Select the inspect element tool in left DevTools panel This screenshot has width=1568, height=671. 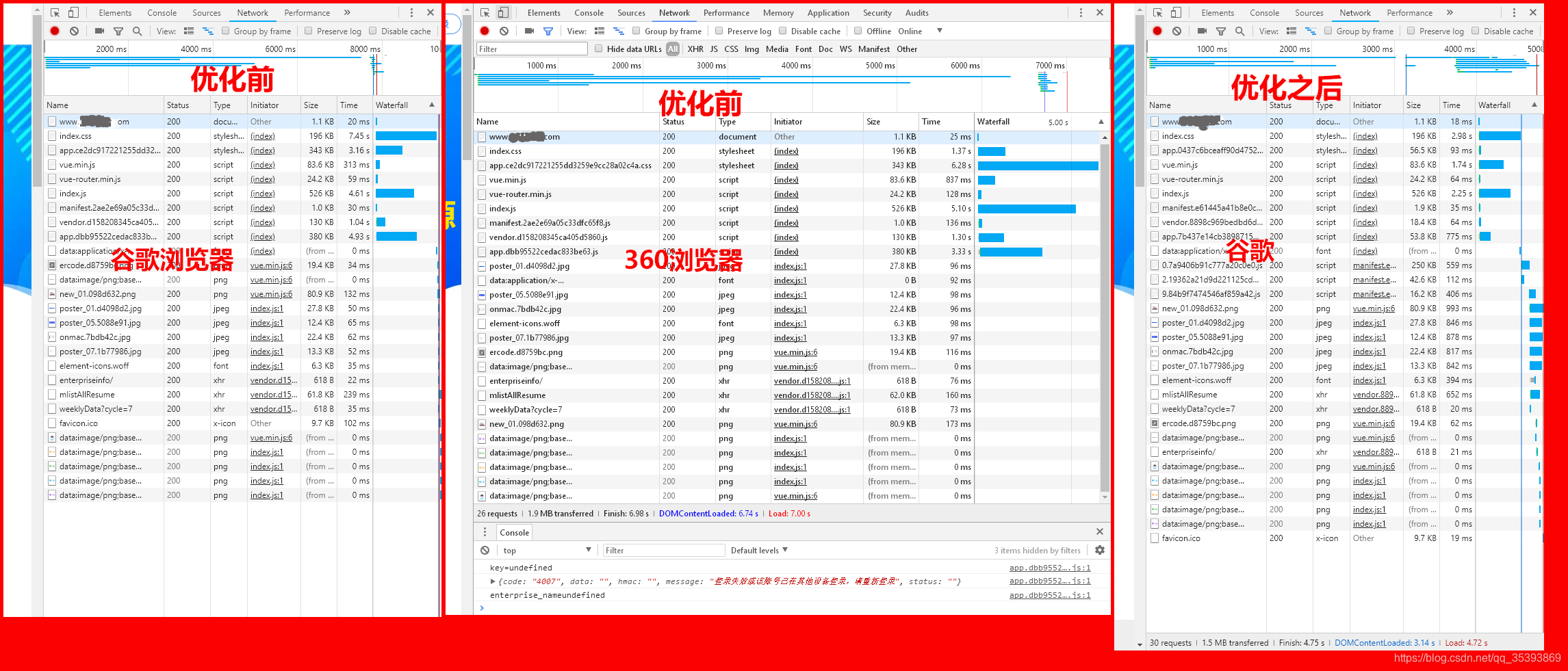pos(55,12)
